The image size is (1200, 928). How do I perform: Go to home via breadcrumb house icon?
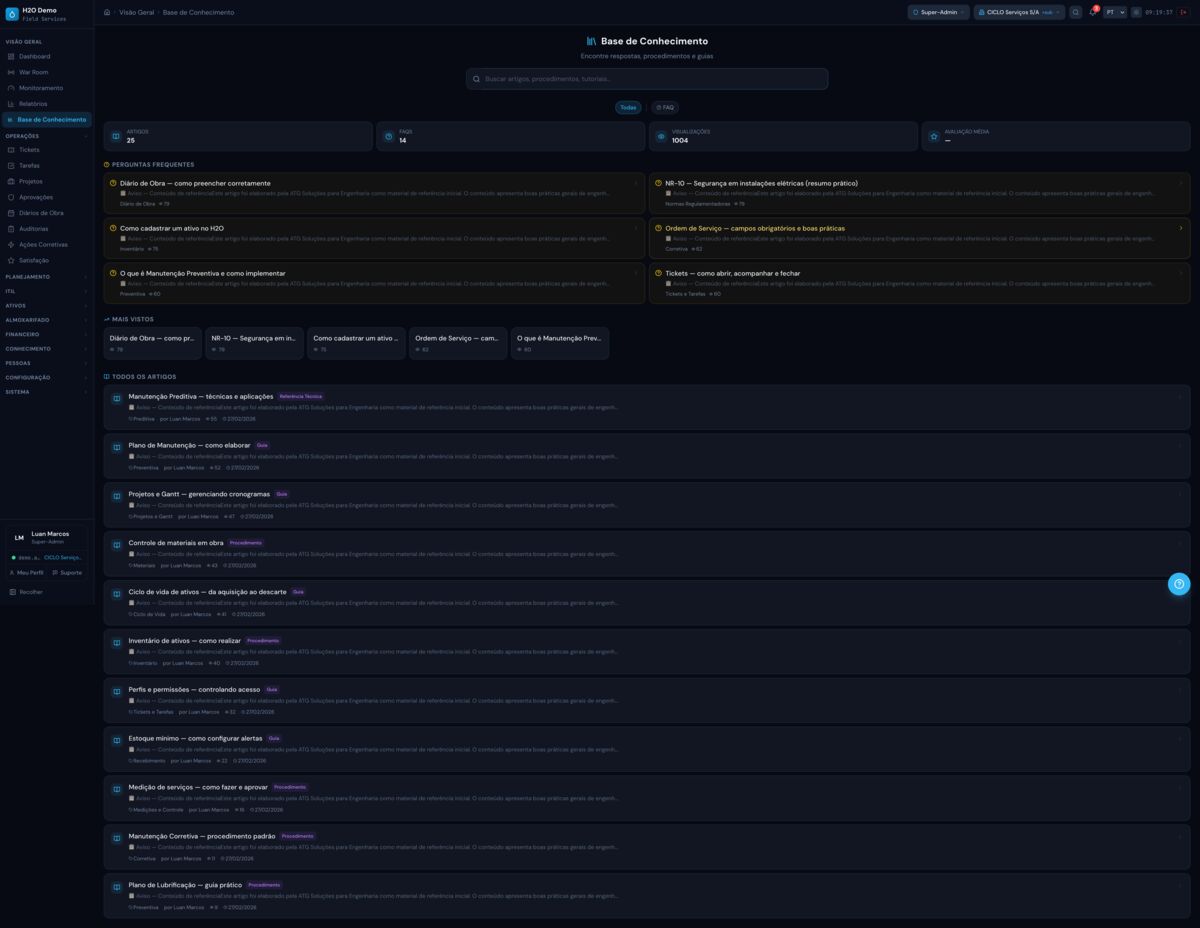pos(107,12)
